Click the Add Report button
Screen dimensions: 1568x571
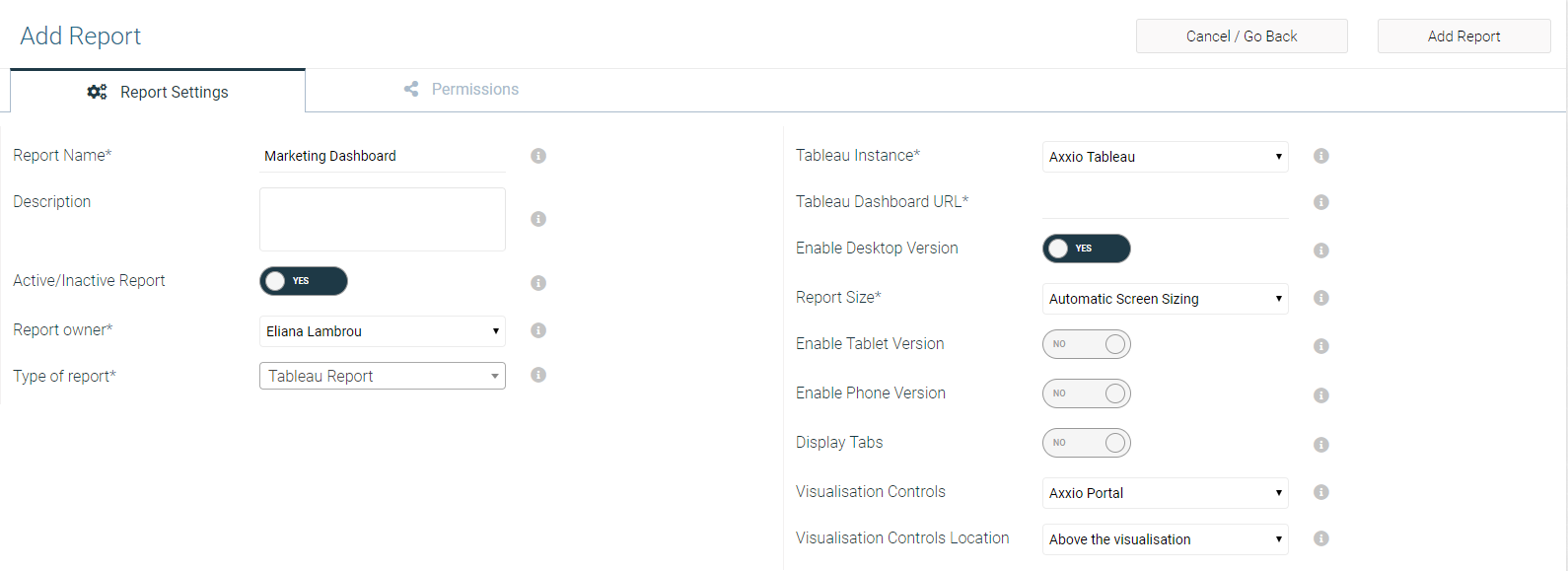pyautogui.click(x=1464, y=36)
